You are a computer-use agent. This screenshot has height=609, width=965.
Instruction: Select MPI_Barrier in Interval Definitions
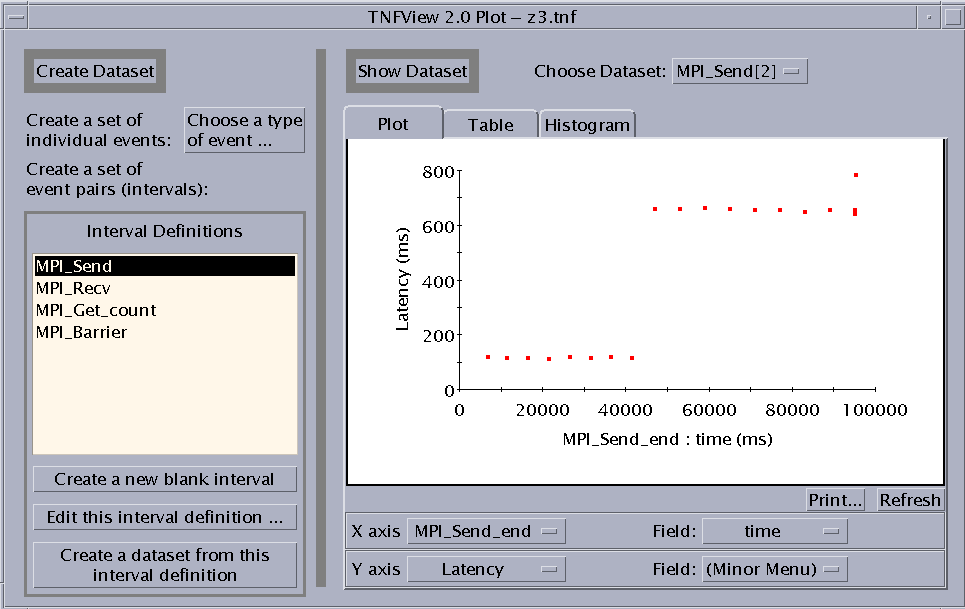(x=164, y=332)
